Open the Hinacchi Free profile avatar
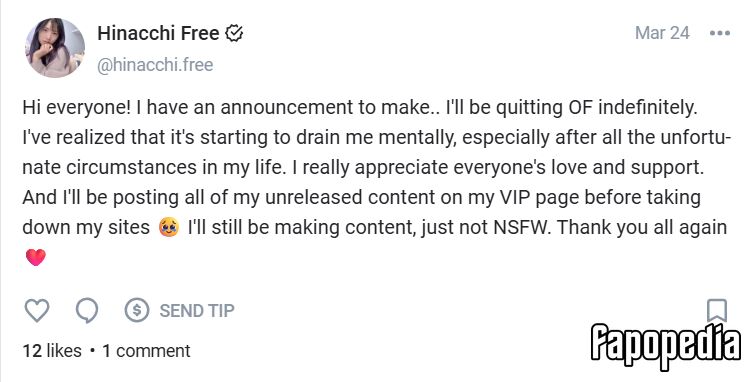751x382 pixels. [55, 48]
